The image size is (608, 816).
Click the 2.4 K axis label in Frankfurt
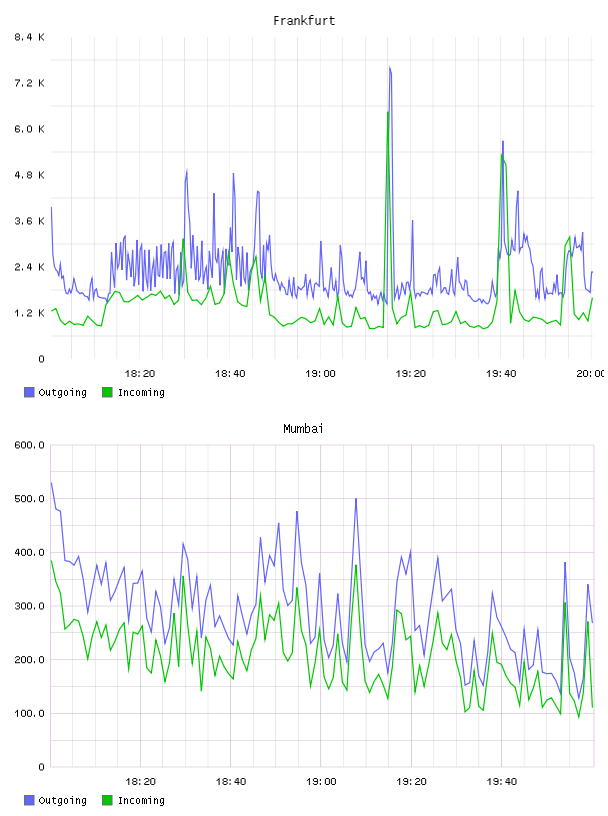coord(29,267)
